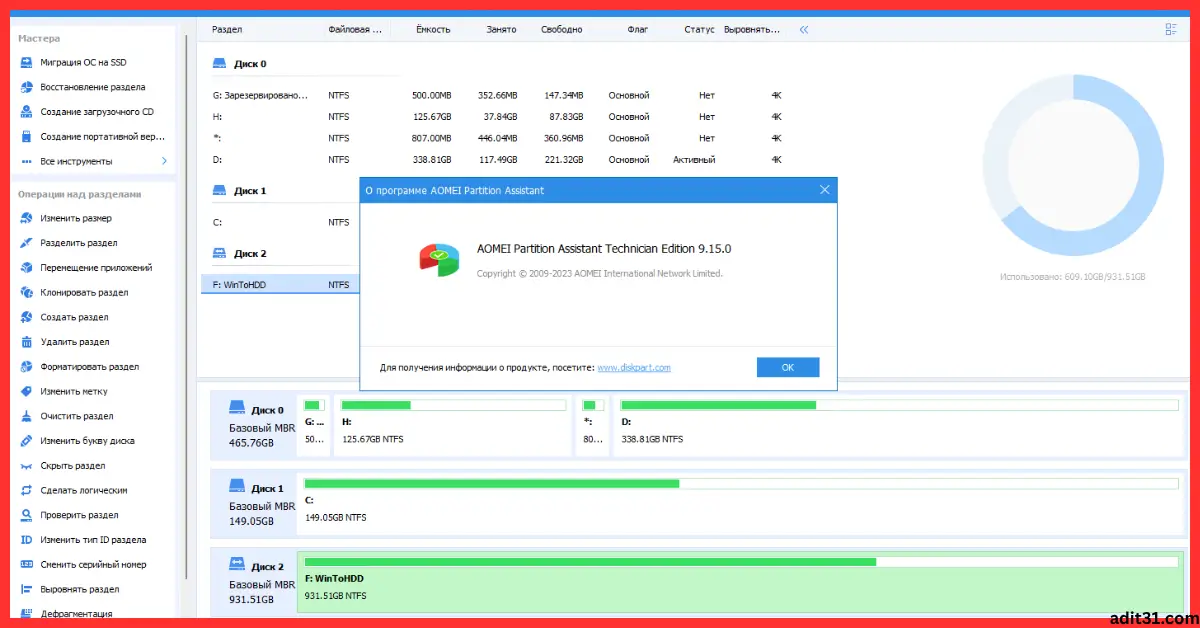Image resolution: width=1200 pixels, height=628 pixels.
Task: Open the www.diskpart.com link
Action: (634, 368)
